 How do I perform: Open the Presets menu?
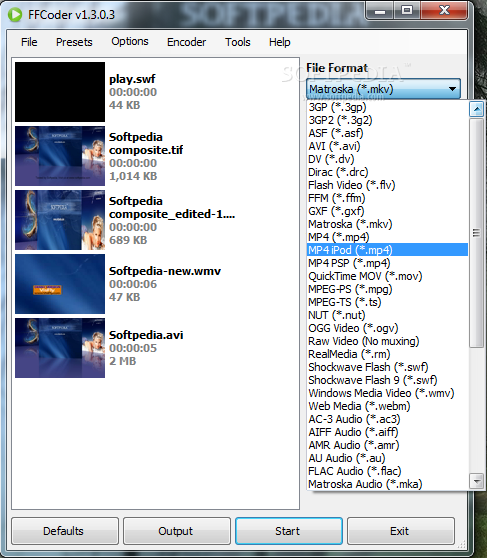[x=74, y=42]
